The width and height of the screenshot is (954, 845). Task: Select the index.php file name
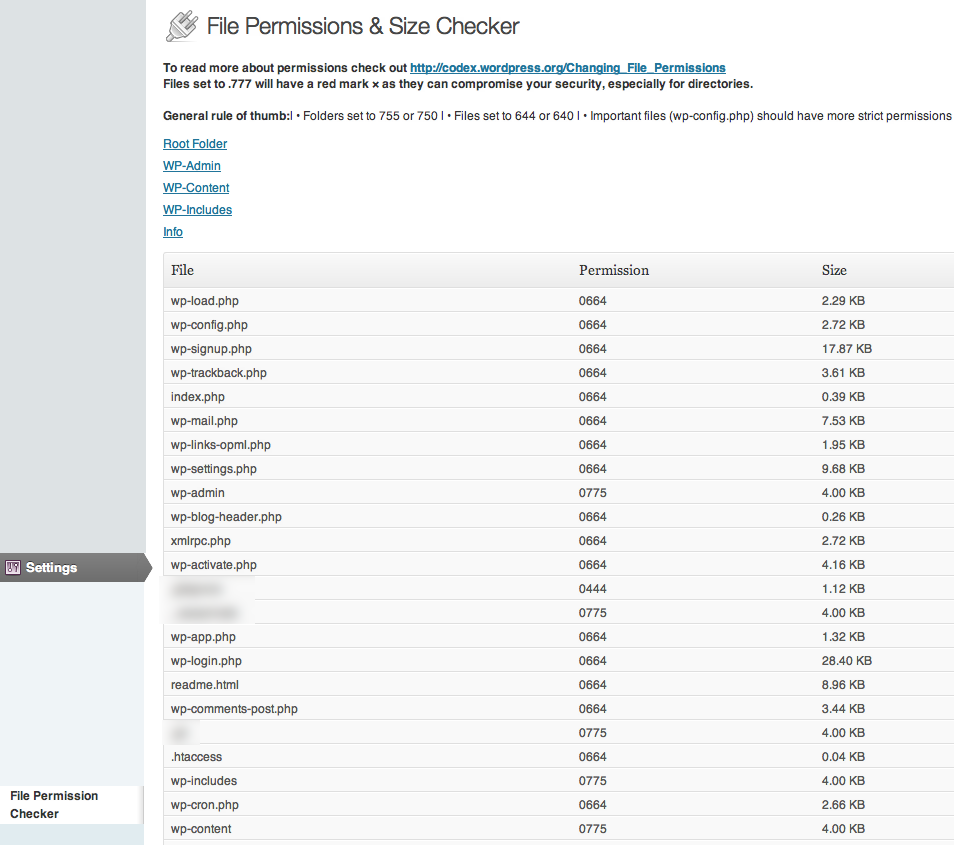[198, 397]
